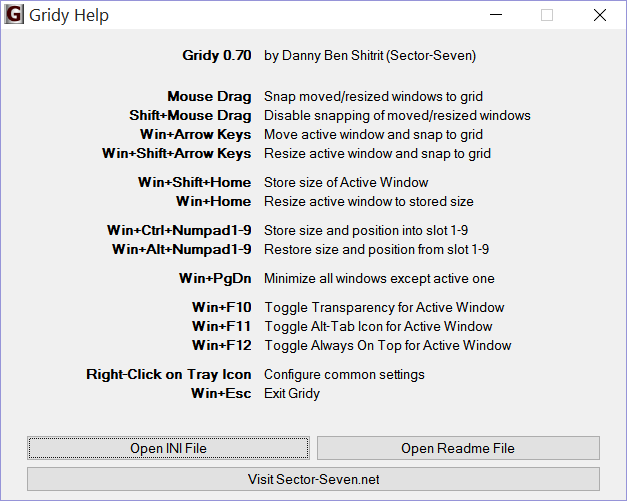Open the Readme File button
The image size is (627, 501).
point(458,448)
